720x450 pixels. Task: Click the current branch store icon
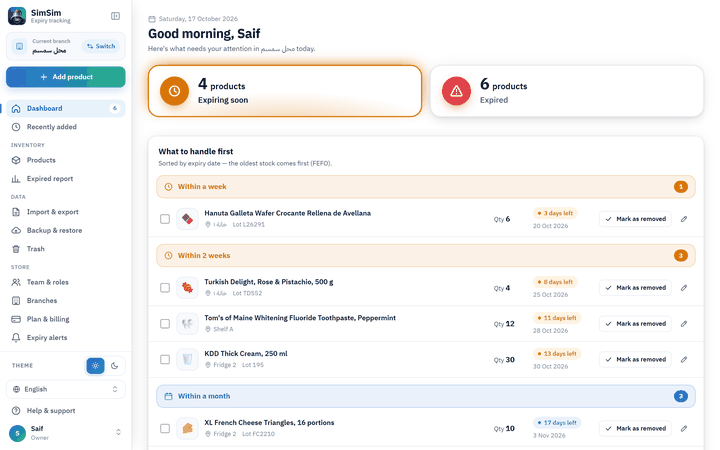[19, 46]
